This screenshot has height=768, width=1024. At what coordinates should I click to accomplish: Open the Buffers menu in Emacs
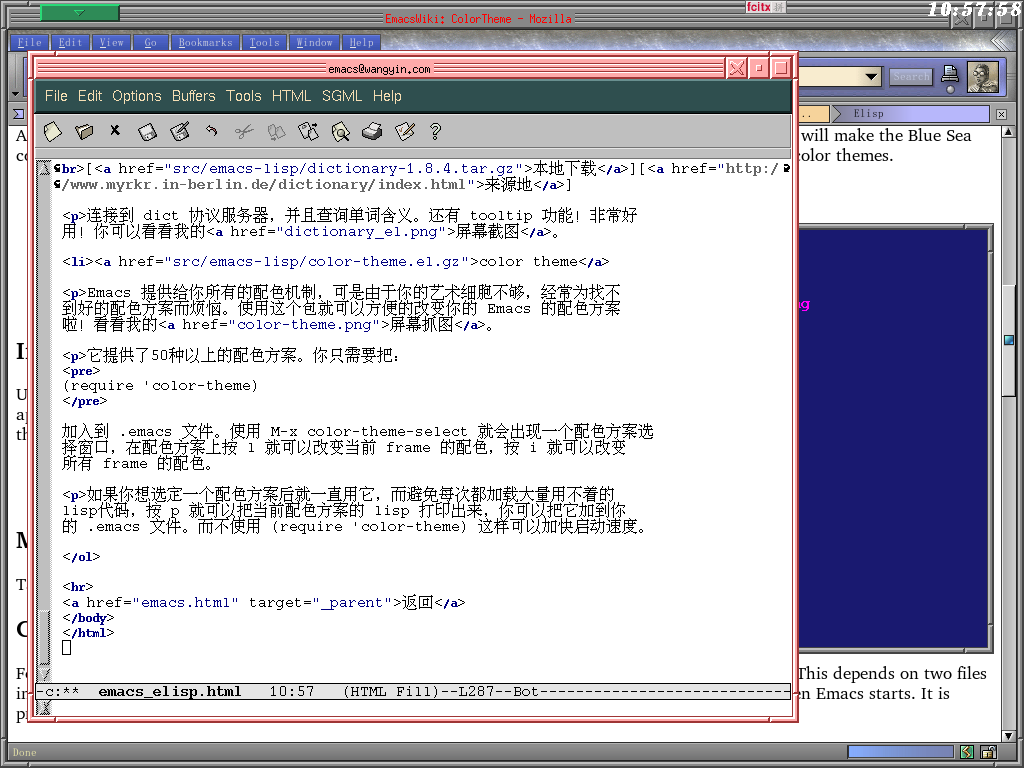[x=193, y=96]
